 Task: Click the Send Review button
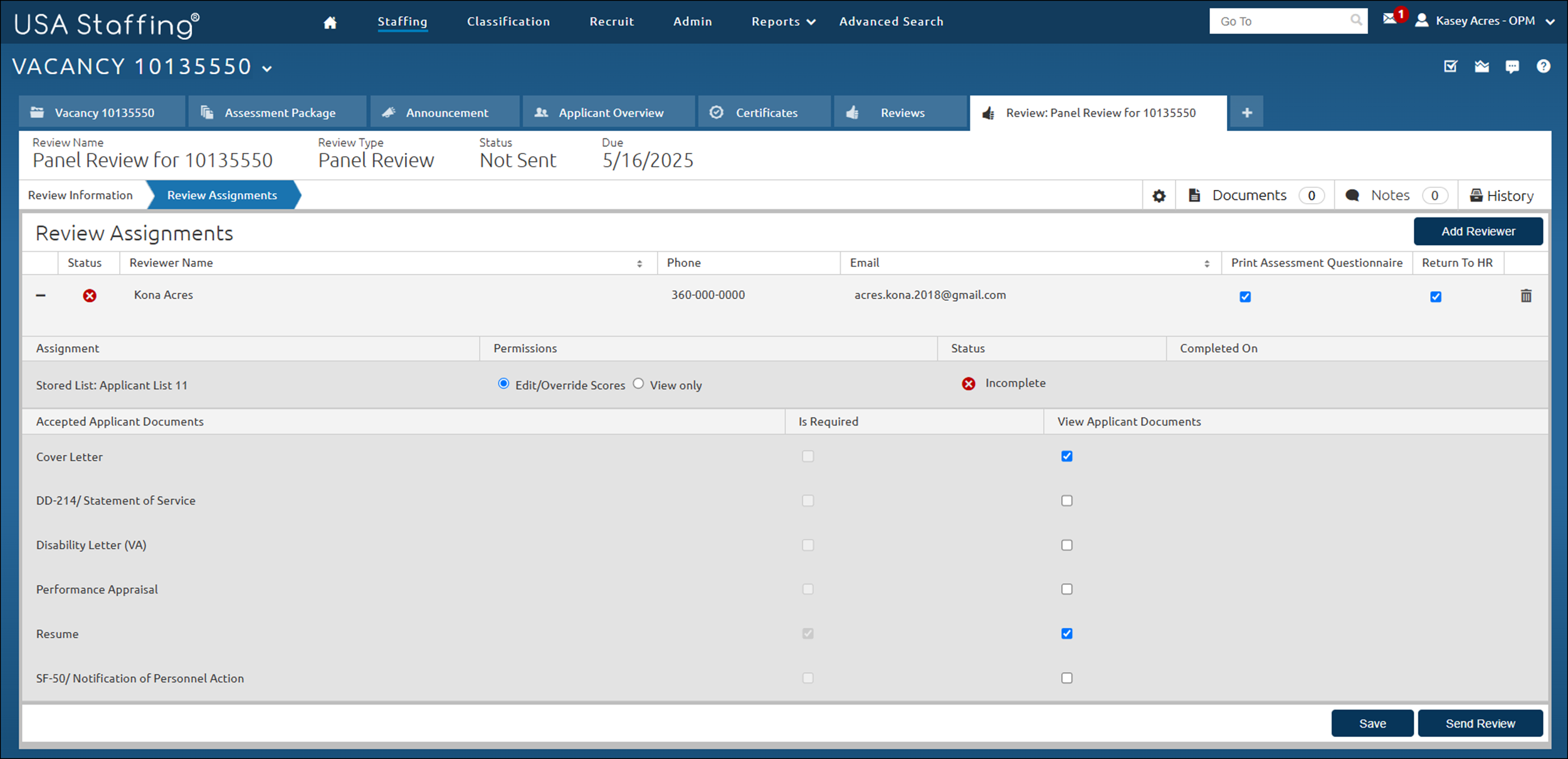[x=1480, y=723]
